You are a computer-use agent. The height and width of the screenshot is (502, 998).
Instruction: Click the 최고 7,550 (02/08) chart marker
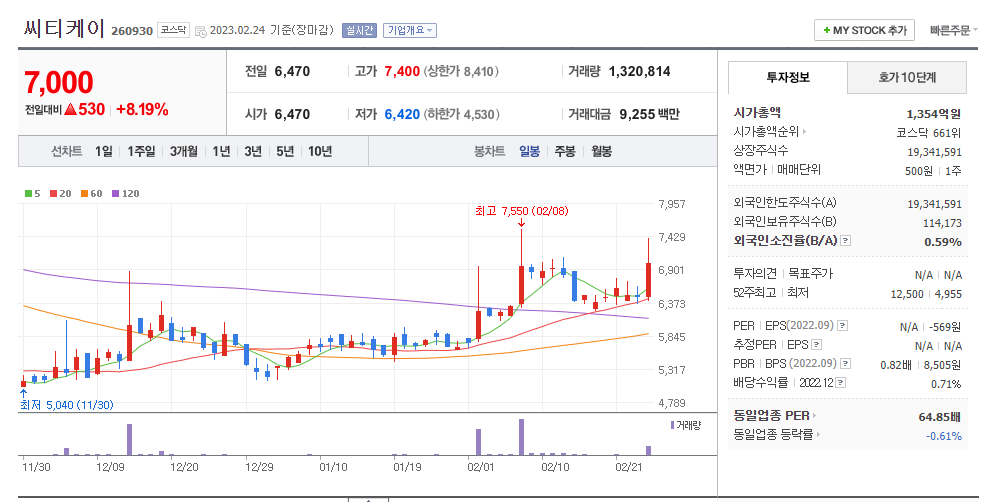(x=521, y=211)
